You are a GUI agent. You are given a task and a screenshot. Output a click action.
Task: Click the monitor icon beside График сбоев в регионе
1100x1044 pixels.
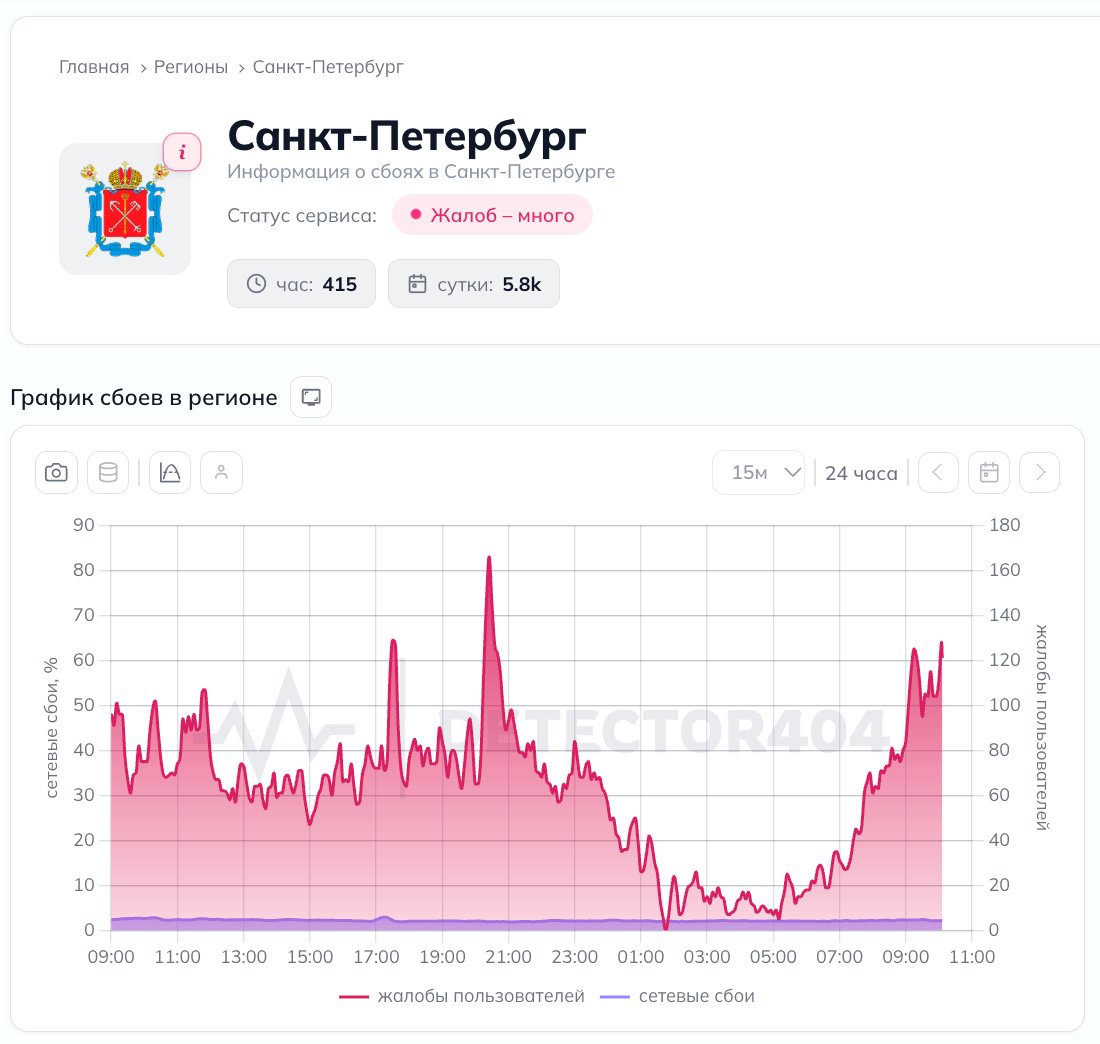tap(311, 397)
